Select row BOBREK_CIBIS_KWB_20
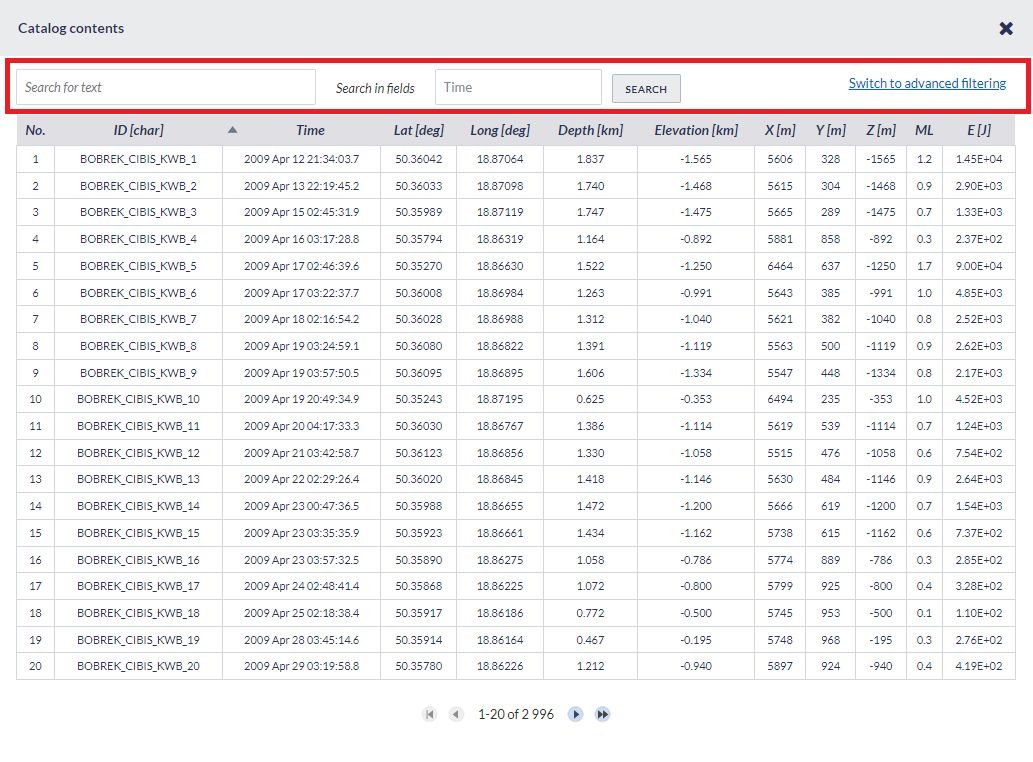The image size is (1033, 762). tap(138, 666)
